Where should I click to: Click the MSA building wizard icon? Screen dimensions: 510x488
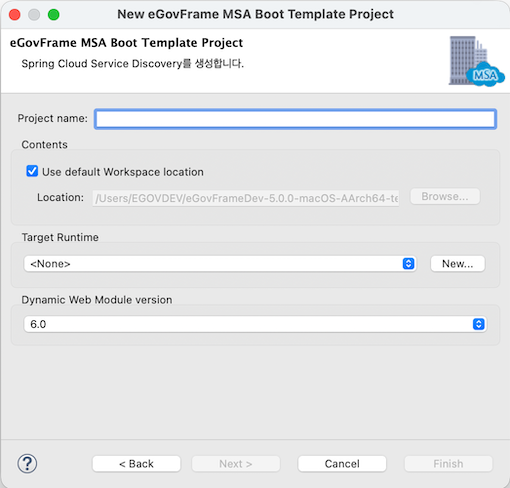click(x=476, y=61)
